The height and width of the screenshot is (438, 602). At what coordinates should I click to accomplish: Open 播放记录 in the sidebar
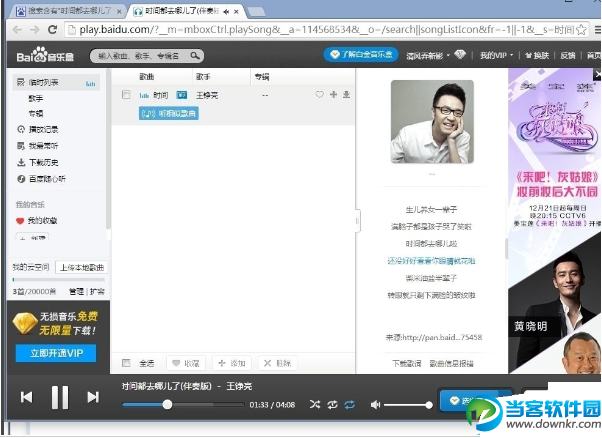pos(45,130)
